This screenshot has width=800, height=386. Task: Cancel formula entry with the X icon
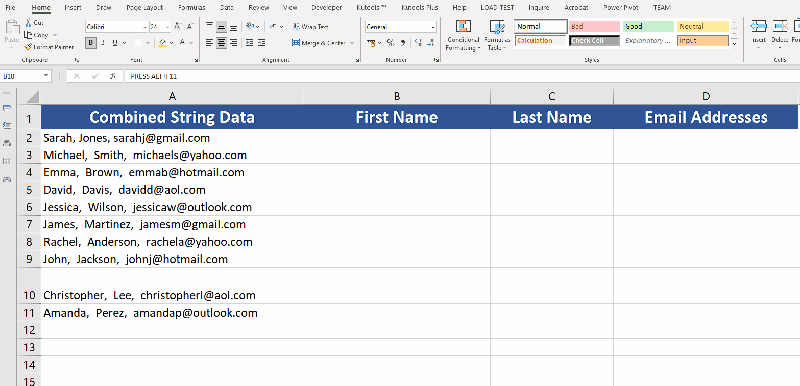click(77, 76)
